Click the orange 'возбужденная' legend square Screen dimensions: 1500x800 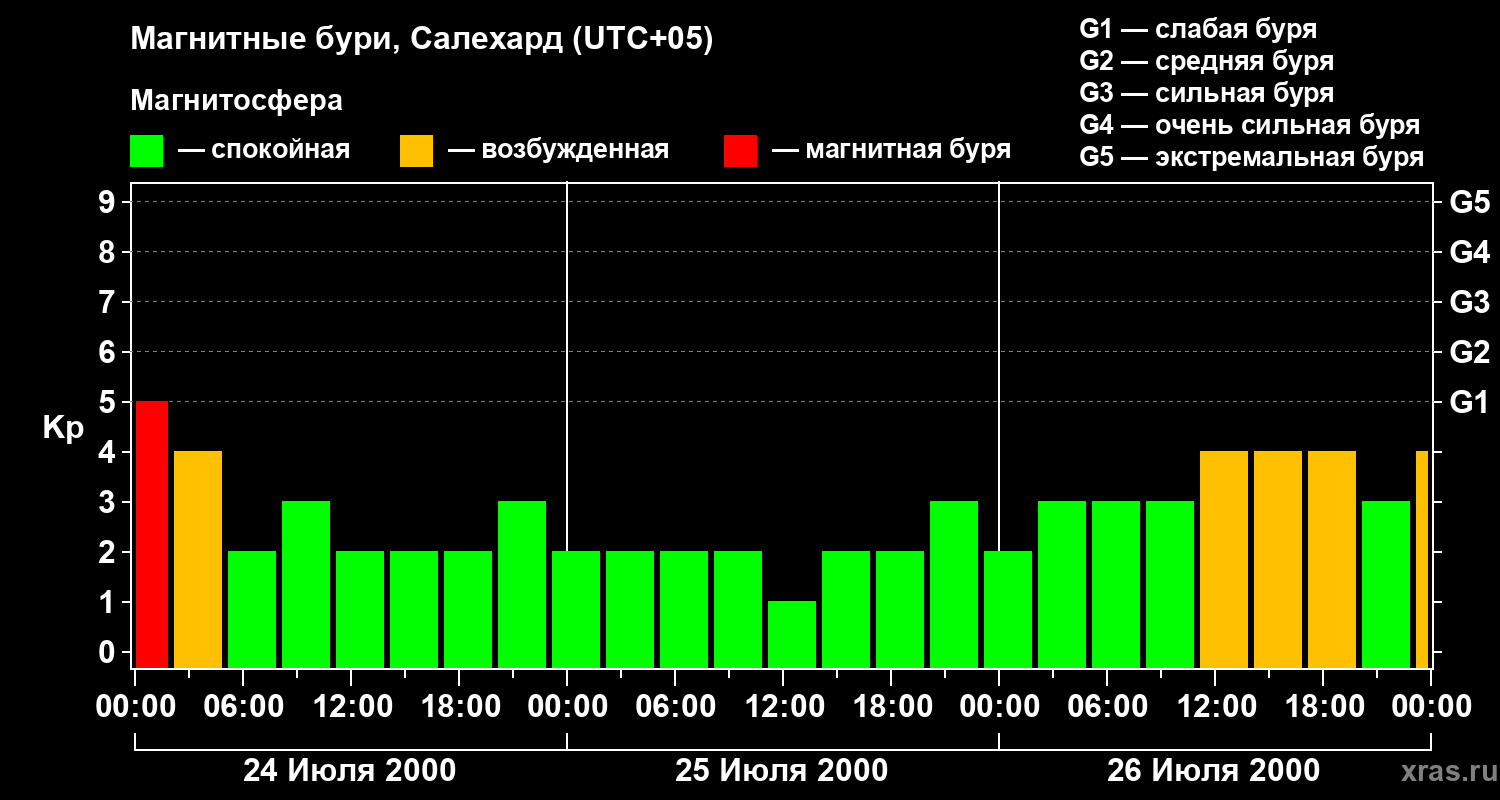pyautogui.click(x=416, y=151)
